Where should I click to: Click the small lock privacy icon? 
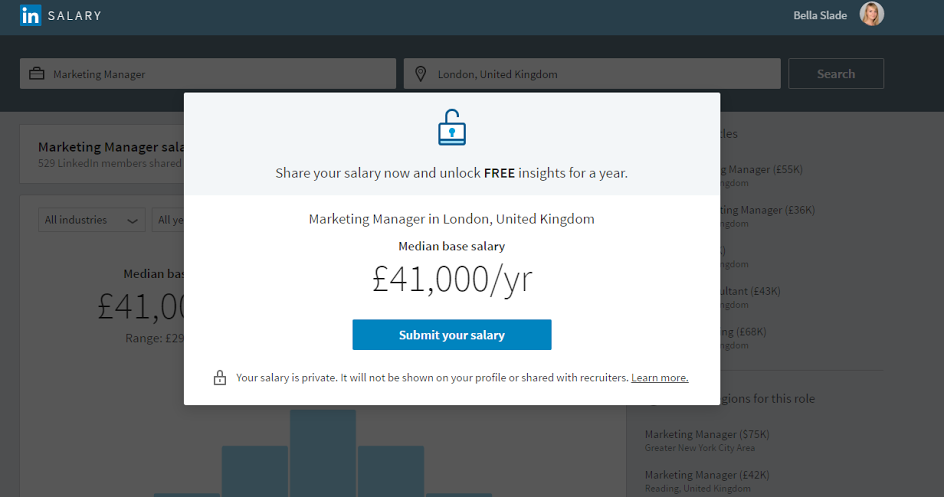click(x=220, y=377)
